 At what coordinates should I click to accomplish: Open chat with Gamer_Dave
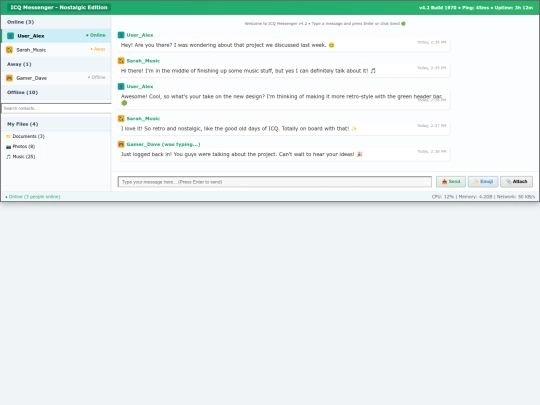click(x=56, y=78)
